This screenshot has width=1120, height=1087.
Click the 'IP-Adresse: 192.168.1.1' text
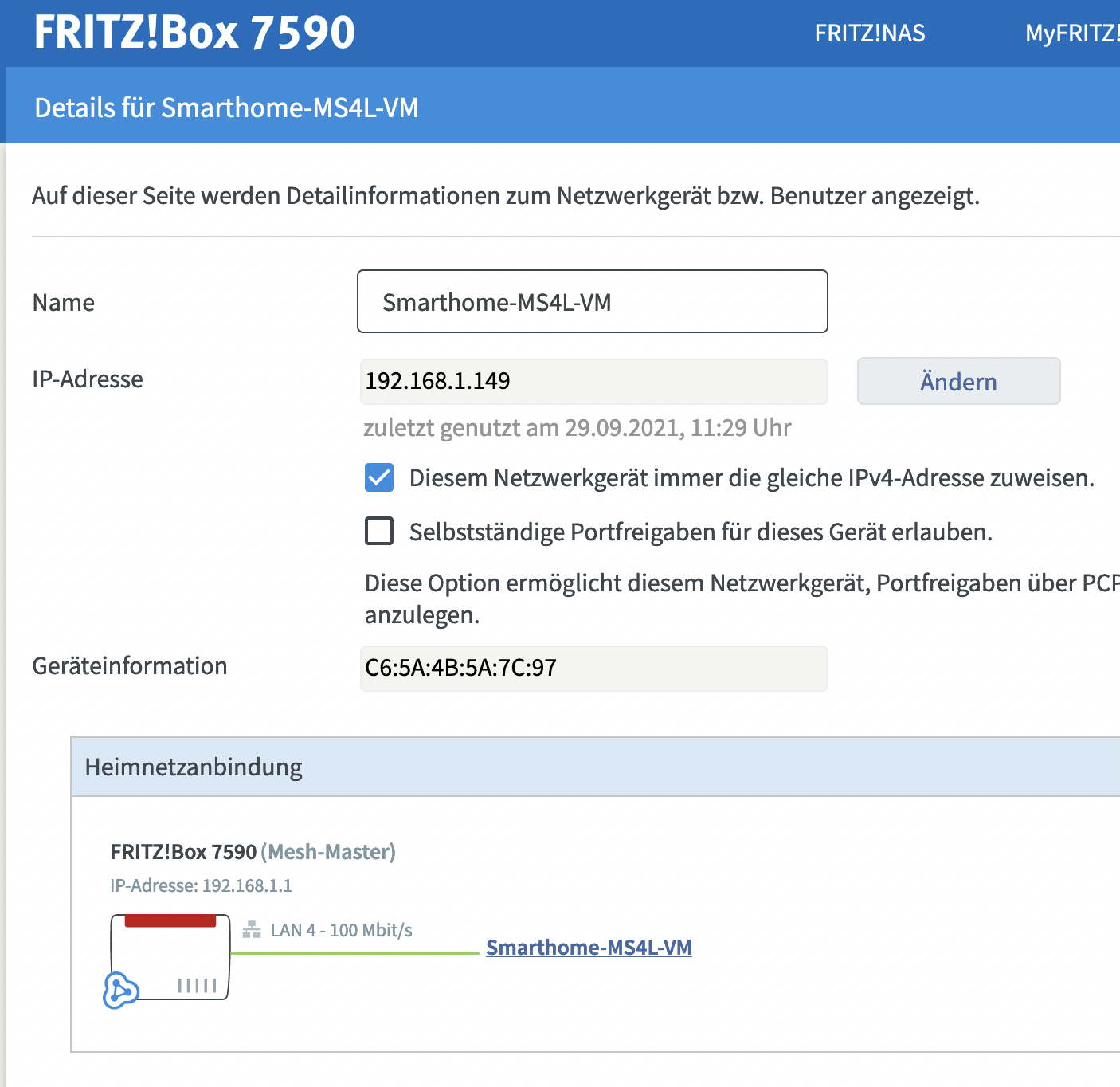click(x=201, y=885)
